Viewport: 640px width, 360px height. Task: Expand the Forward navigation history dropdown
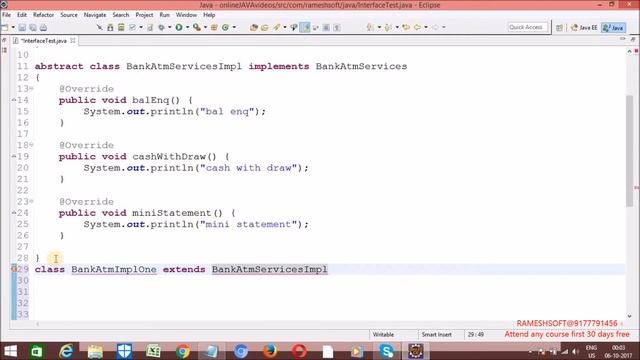(x=444, y=27)
